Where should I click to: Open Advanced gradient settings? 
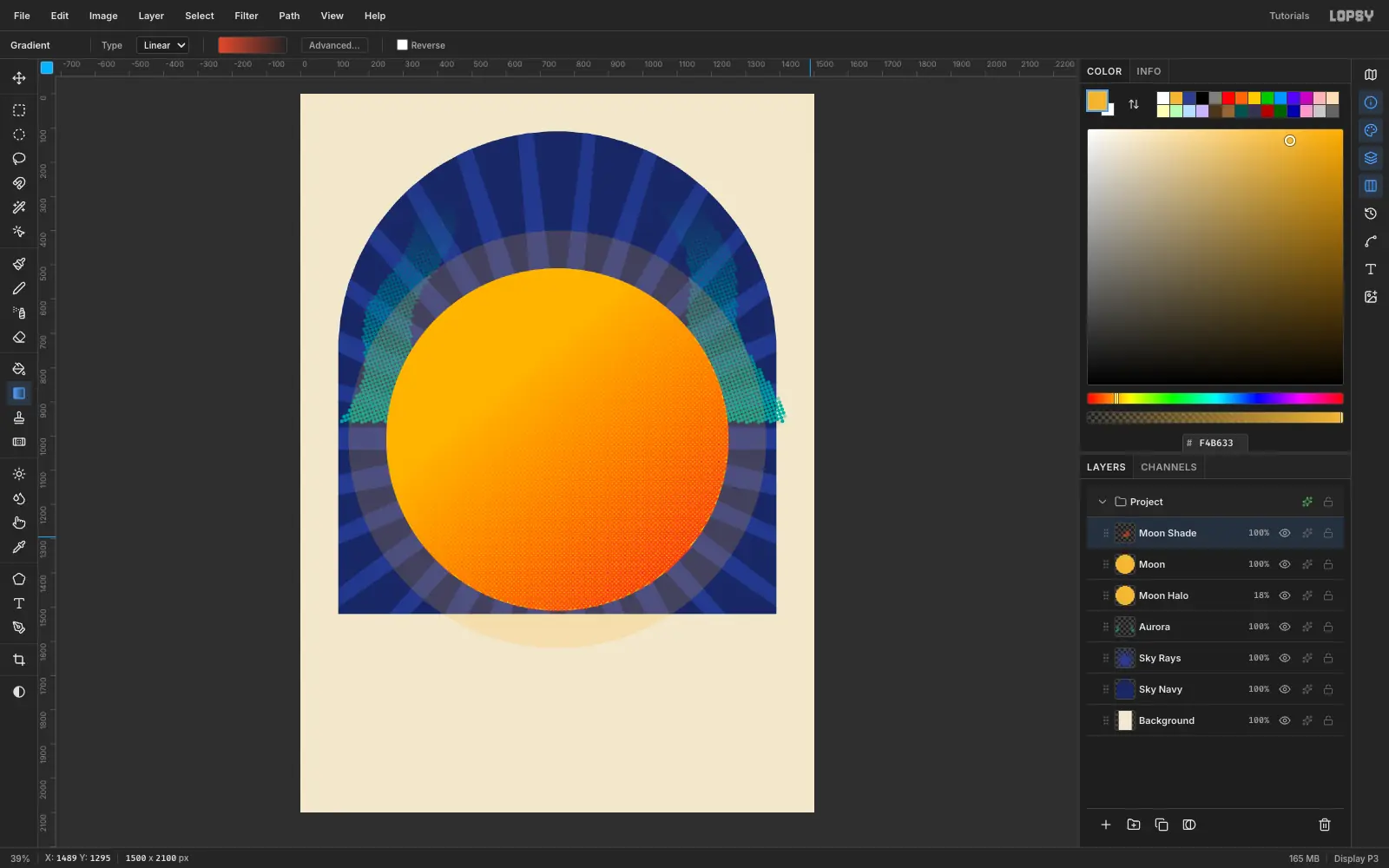tap(334, 45)
